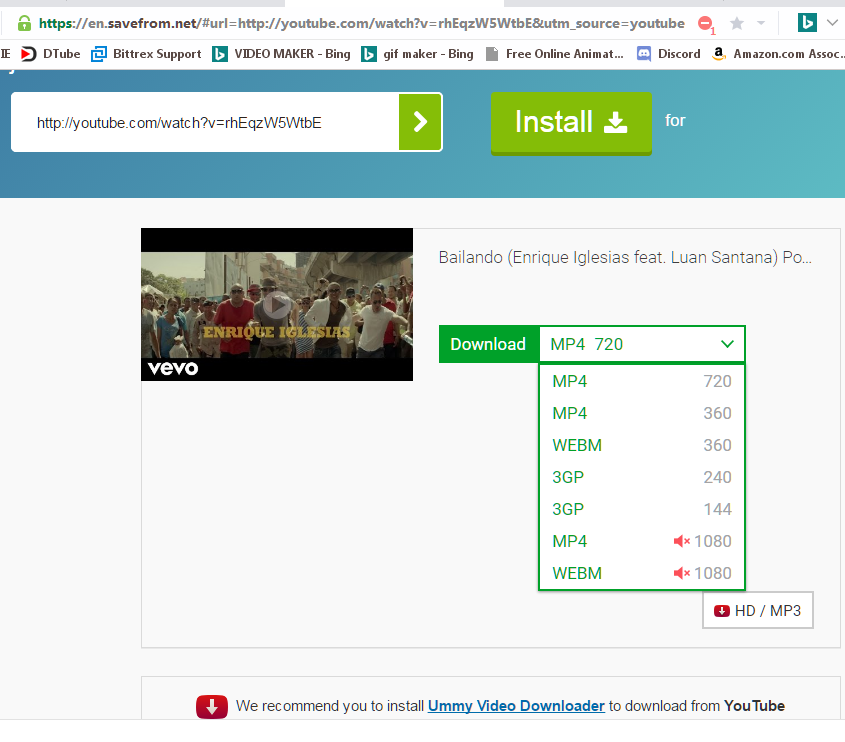Select MP4 360 from the format list
This screenshot has height=742, width=845.
(641, 413)
